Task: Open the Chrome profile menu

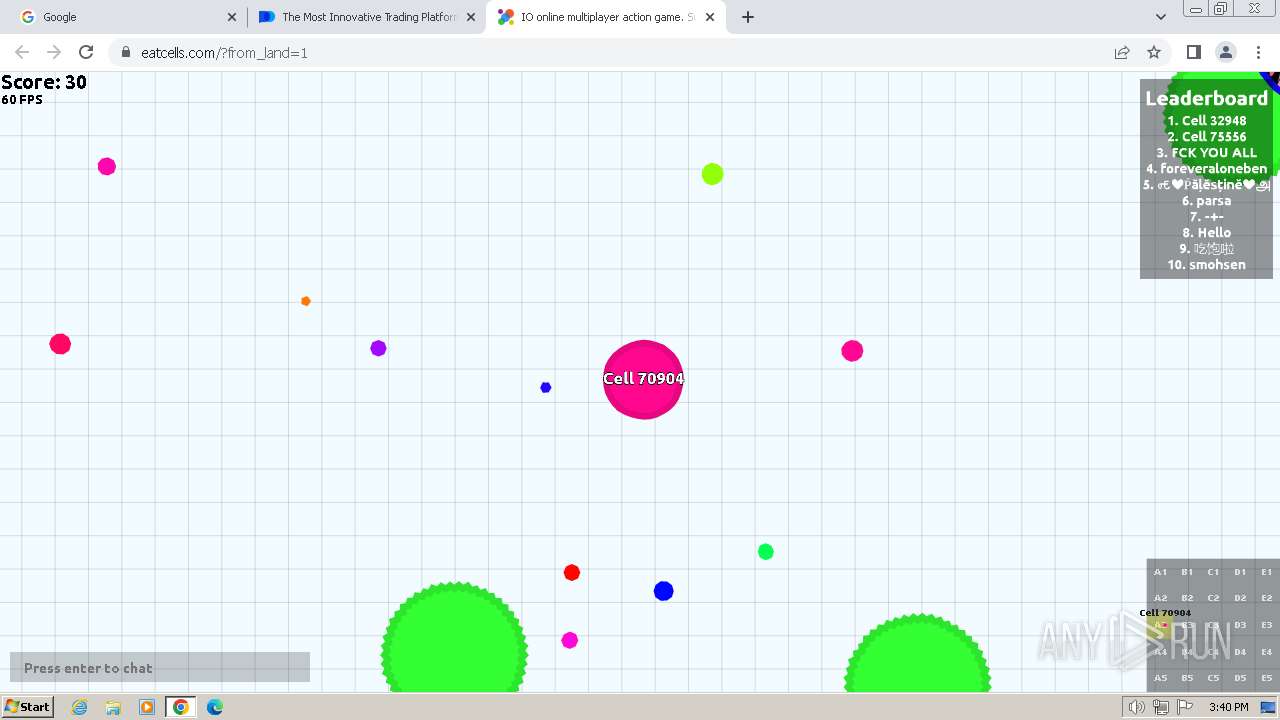Action: coord(1225,52)
